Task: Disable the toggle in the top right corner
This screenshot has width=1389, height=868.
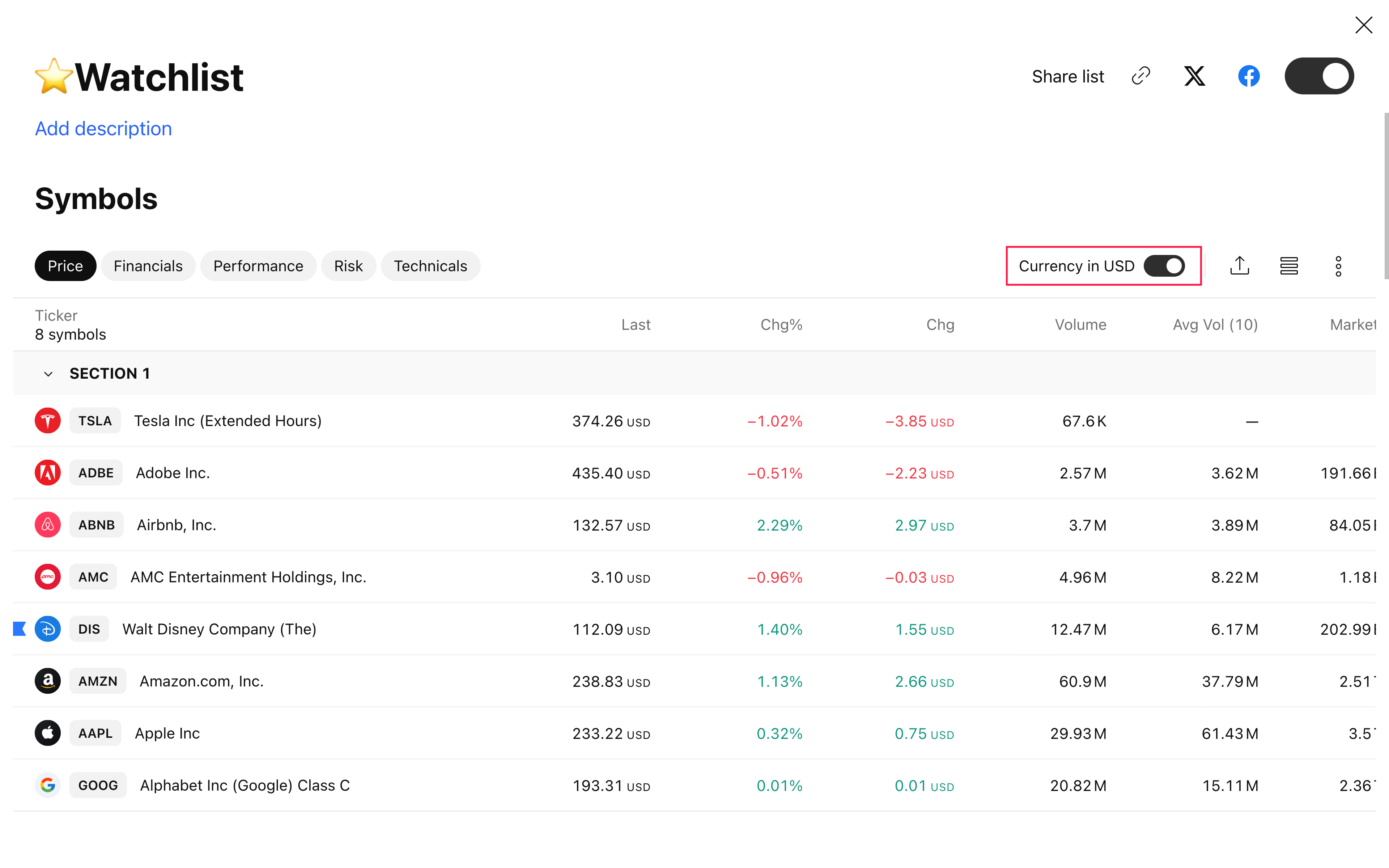Action: coord(1320,75)
